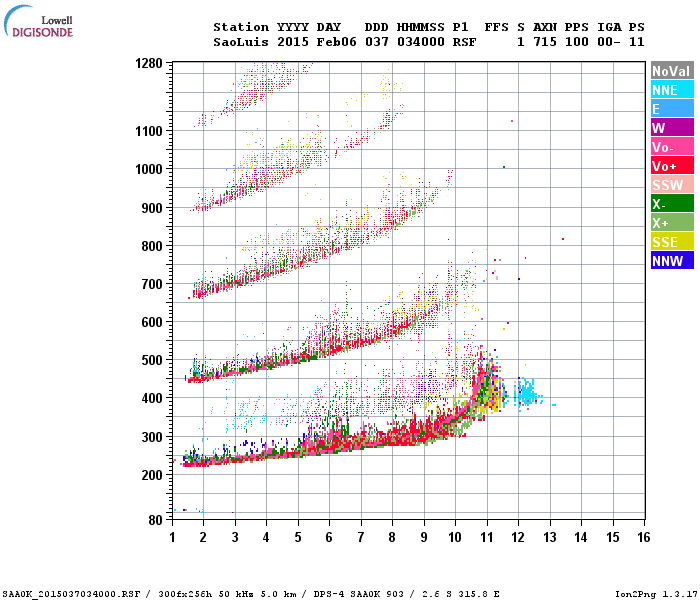
Task: Click the Lowell Digisonde logo
Action: [38, 21]
